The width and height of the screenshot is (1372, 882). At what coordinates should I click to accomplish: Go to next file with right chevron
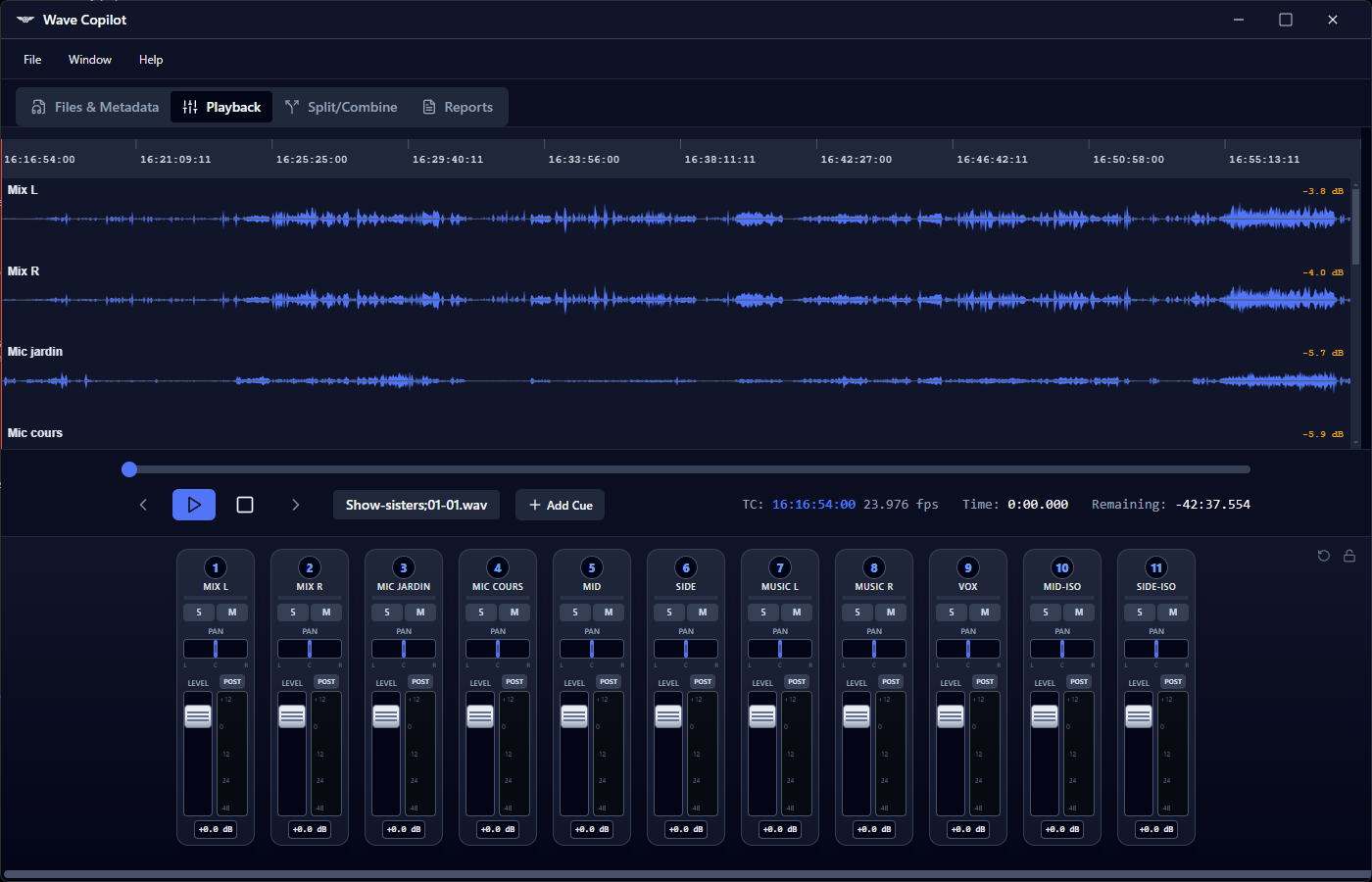[295, 505]
